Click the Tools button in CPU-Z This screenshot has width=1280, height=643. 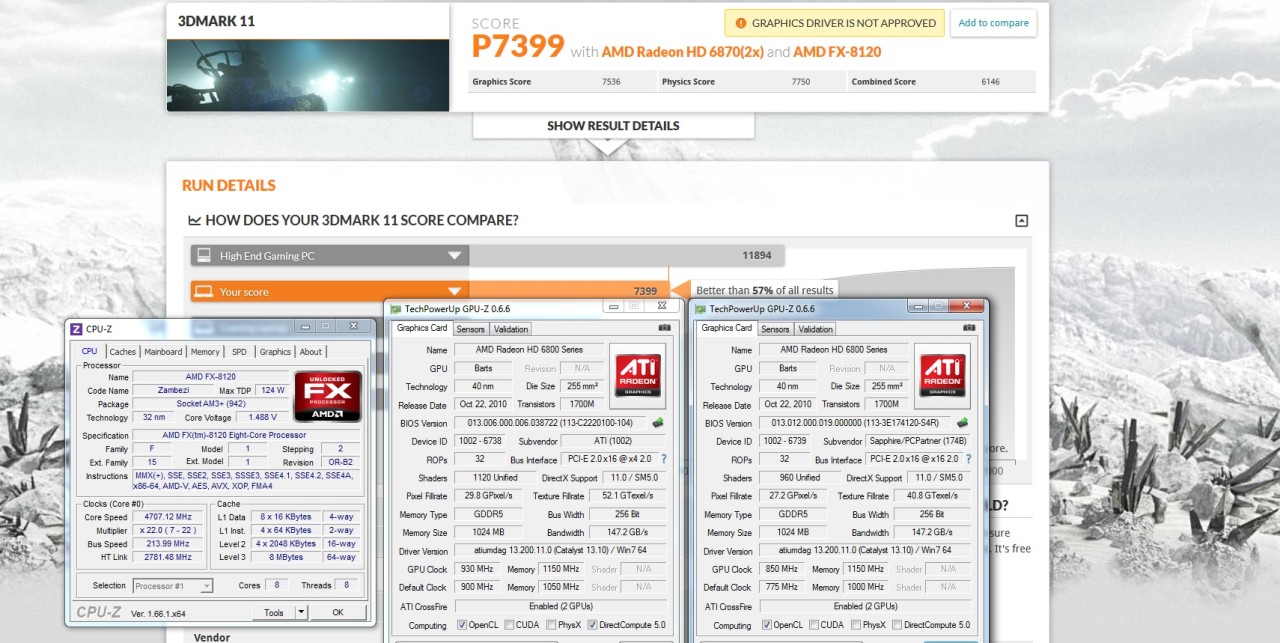274,612
